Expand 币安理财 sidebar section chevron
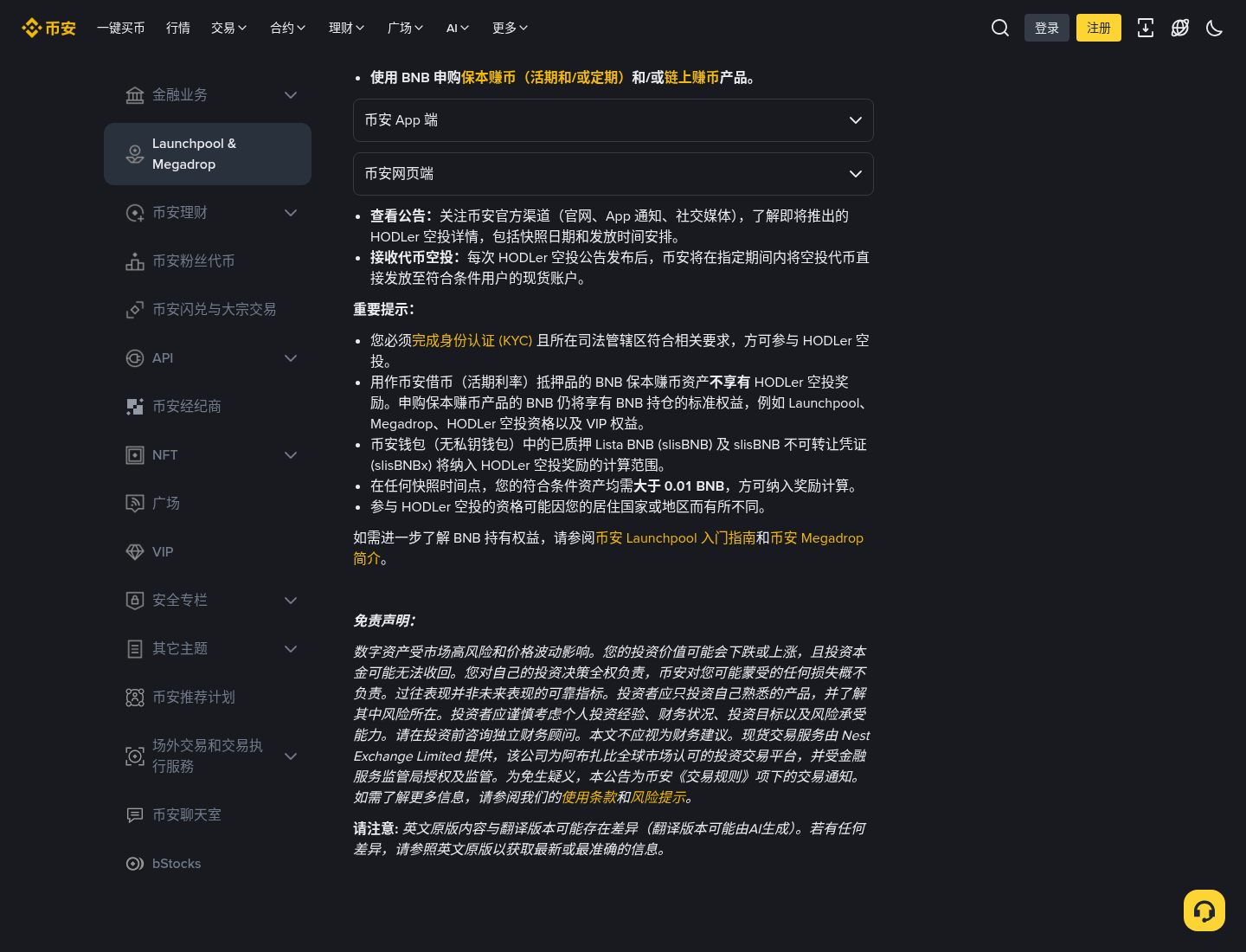The height and width of the screenshot is (952, 1246). pos(291,213)
